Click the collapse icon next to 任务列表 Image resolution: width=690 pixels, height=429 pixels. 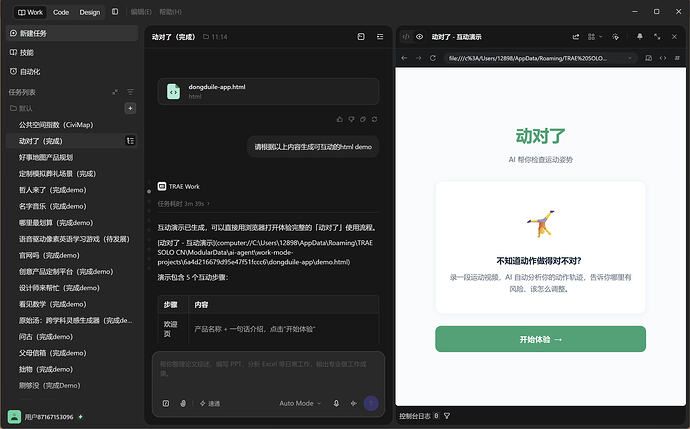(x=115, y=92)
